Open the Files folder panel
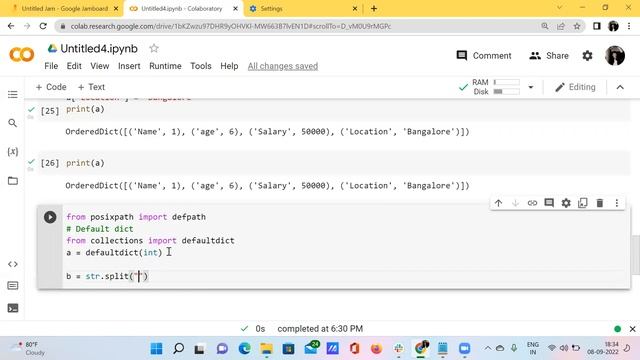 [x=13, y=180]
